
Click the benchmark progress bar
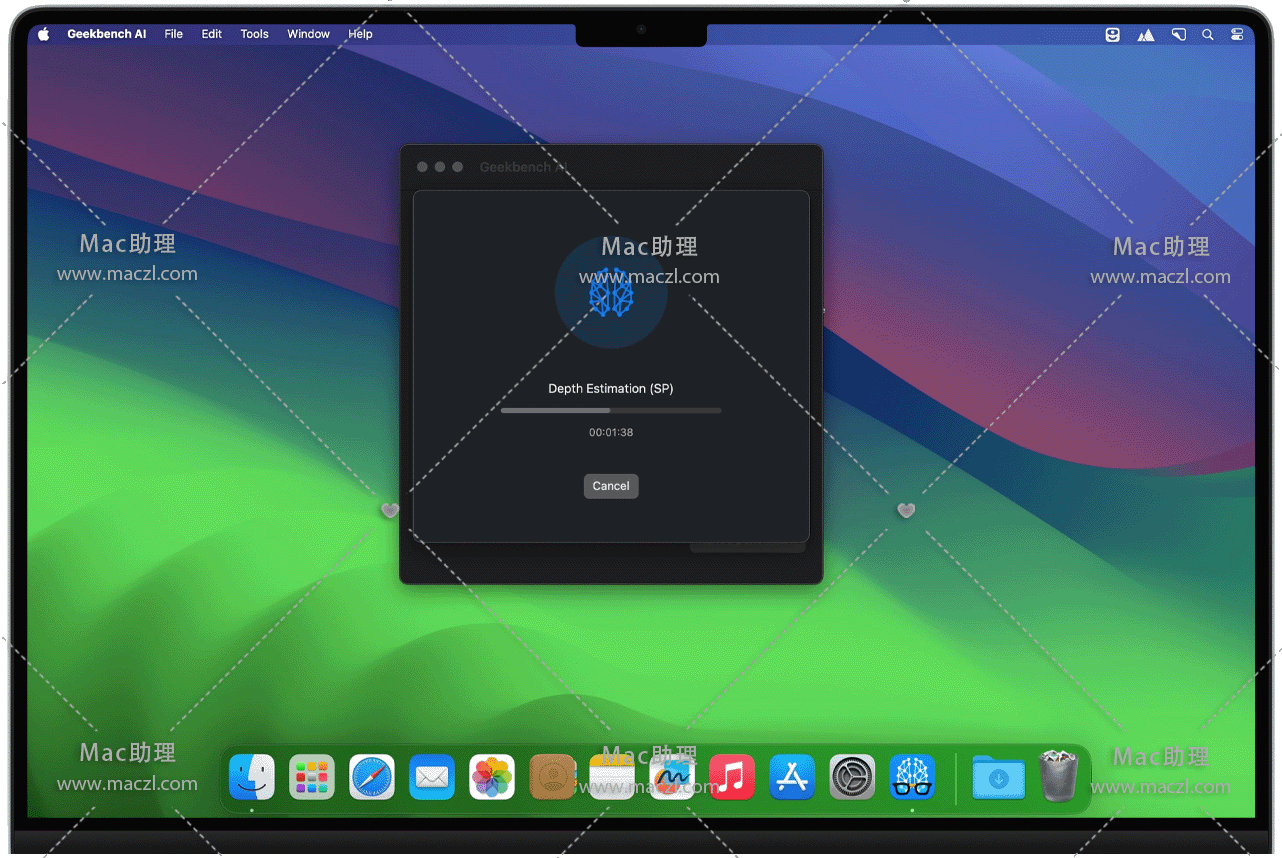(610, 410)
